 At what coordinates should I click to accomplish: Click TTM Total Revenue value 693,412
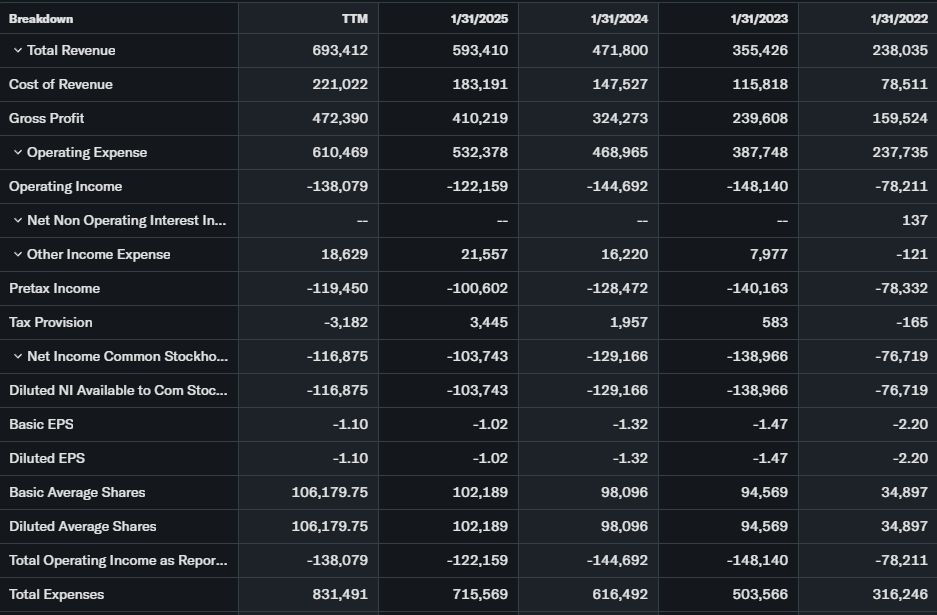pos(340,51)
